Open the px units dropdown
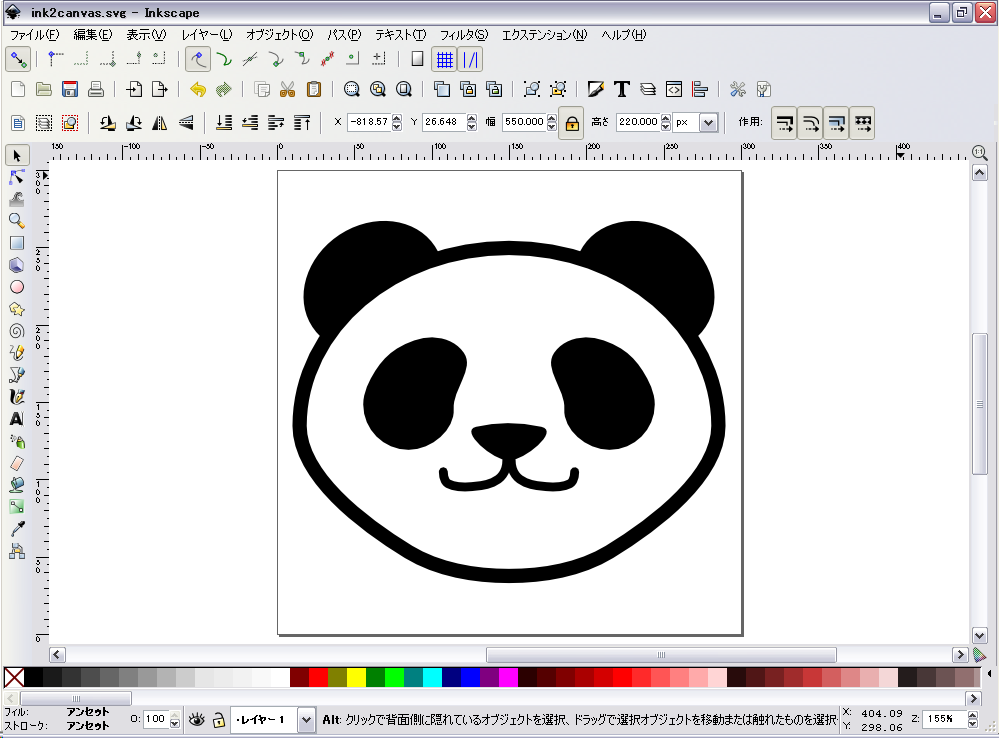999x738 pixels. [x=708, y=123]
